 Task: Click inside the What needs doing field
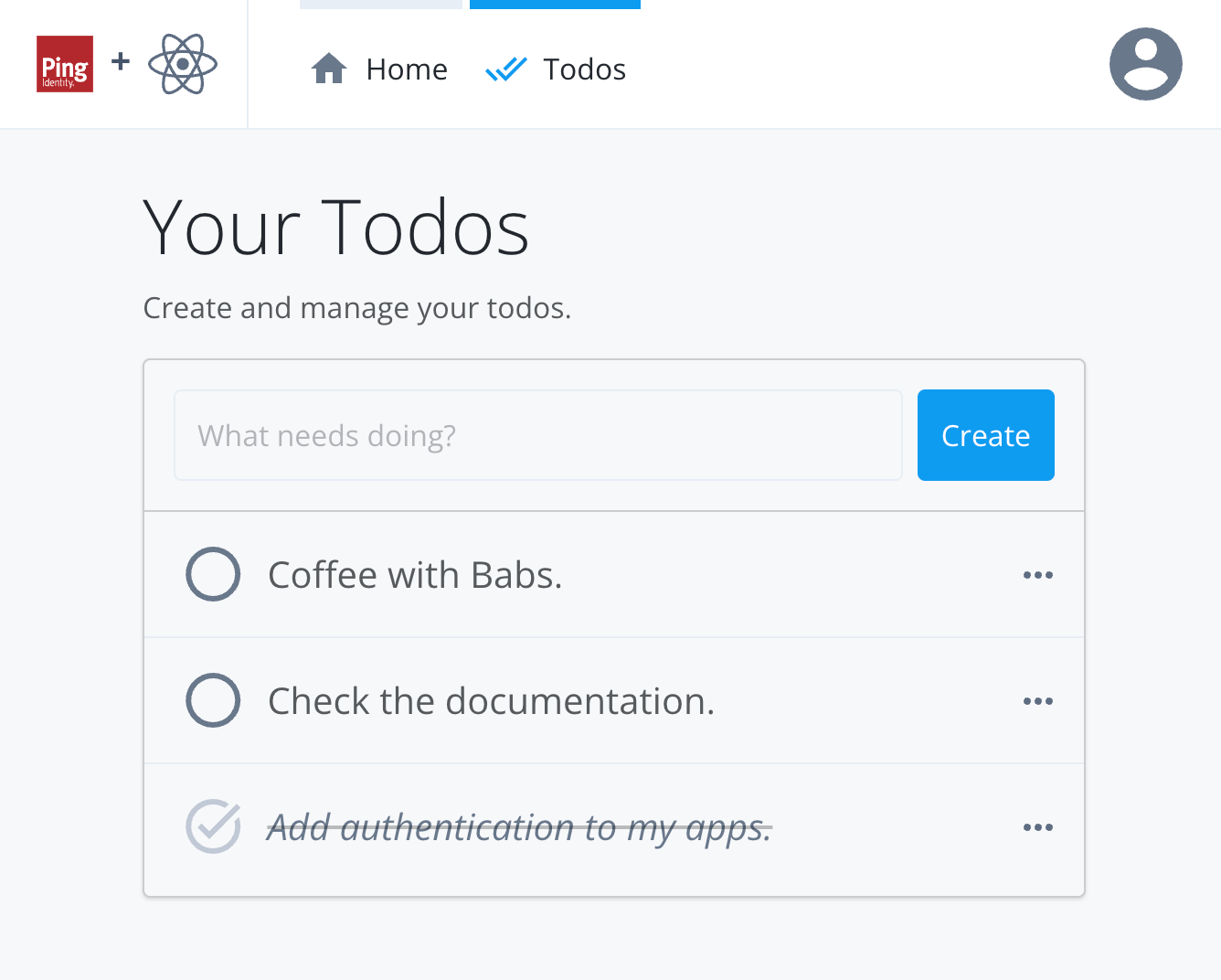(537, 435)
